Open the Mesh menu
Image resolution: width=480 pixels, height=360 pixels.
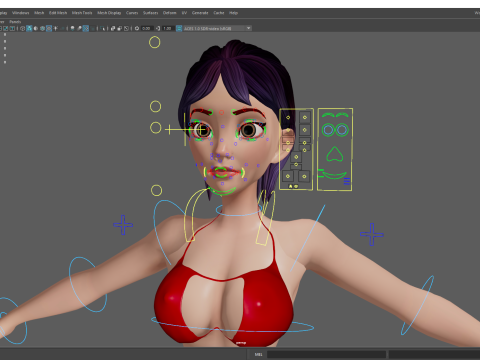pyautogui.click(x=39, y=13)
